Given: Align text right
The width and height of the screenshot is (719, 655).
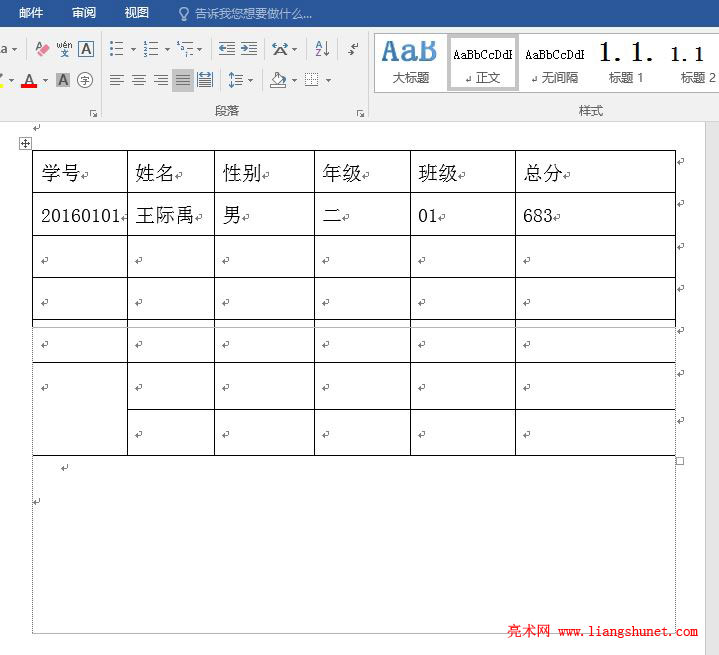Looking at the screenshot, I should tap(161, 80).
